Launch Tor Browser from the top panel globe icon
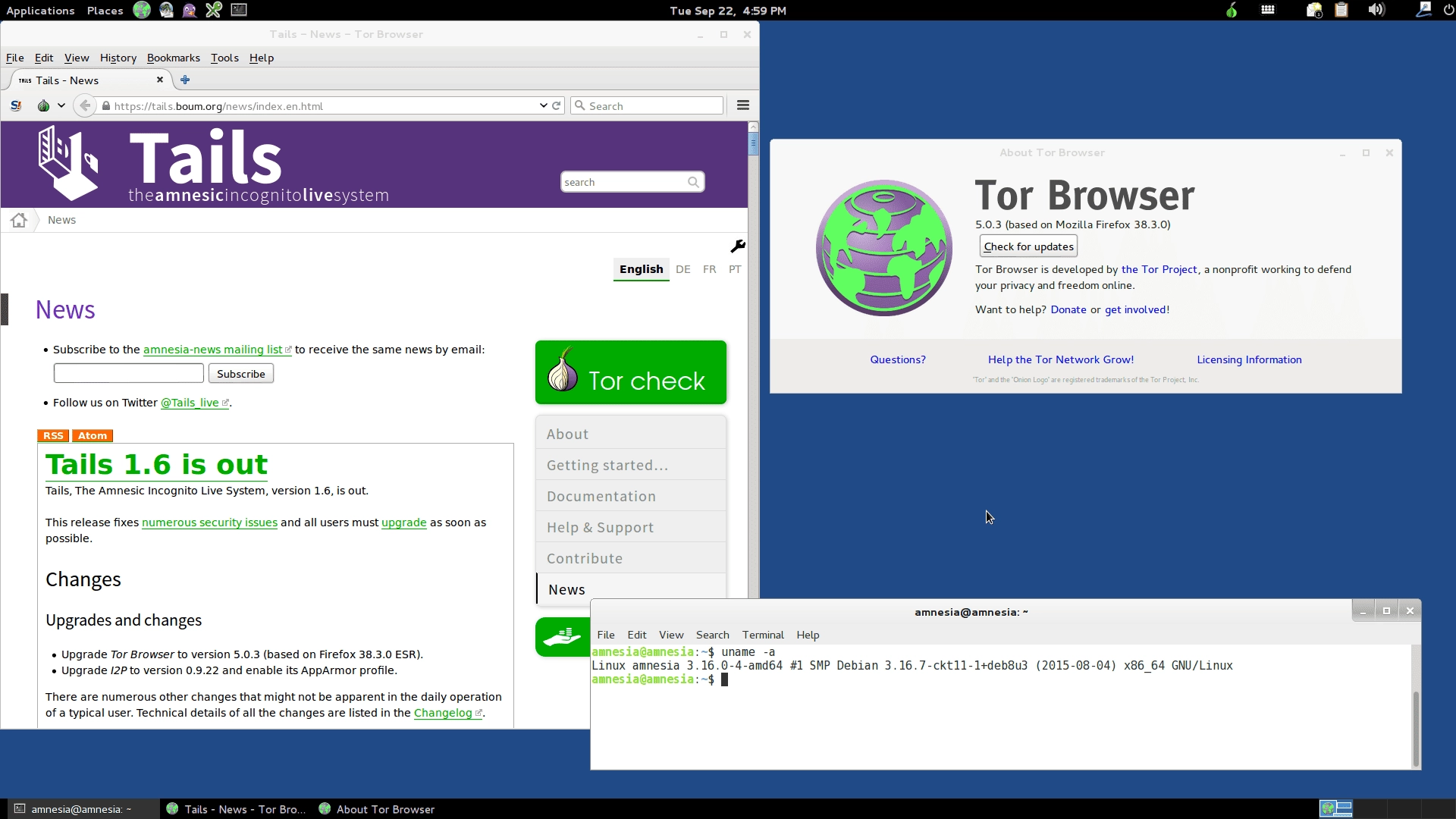The height and width of the screenshot is (819, 1456). pos(142,10)
